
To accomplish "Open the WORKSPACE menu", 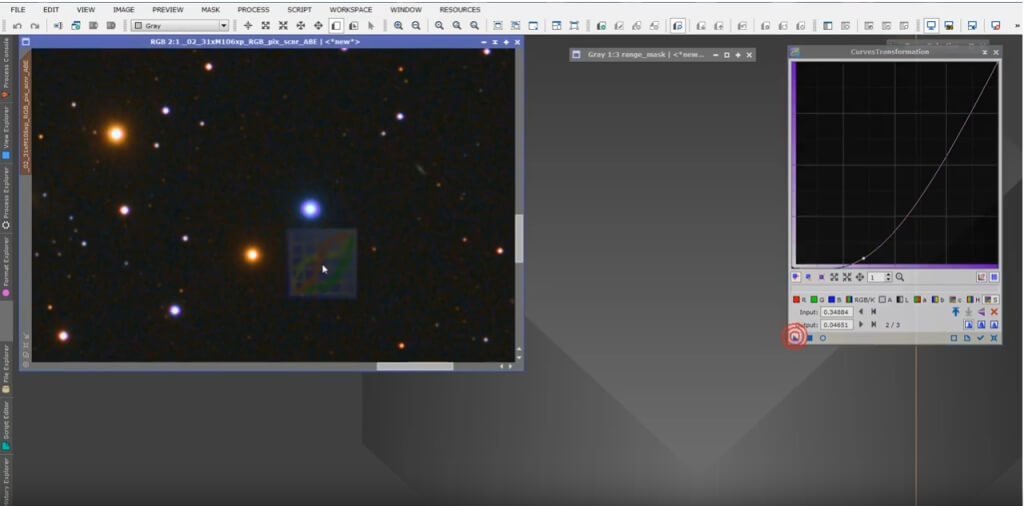I will click(351, 10).
